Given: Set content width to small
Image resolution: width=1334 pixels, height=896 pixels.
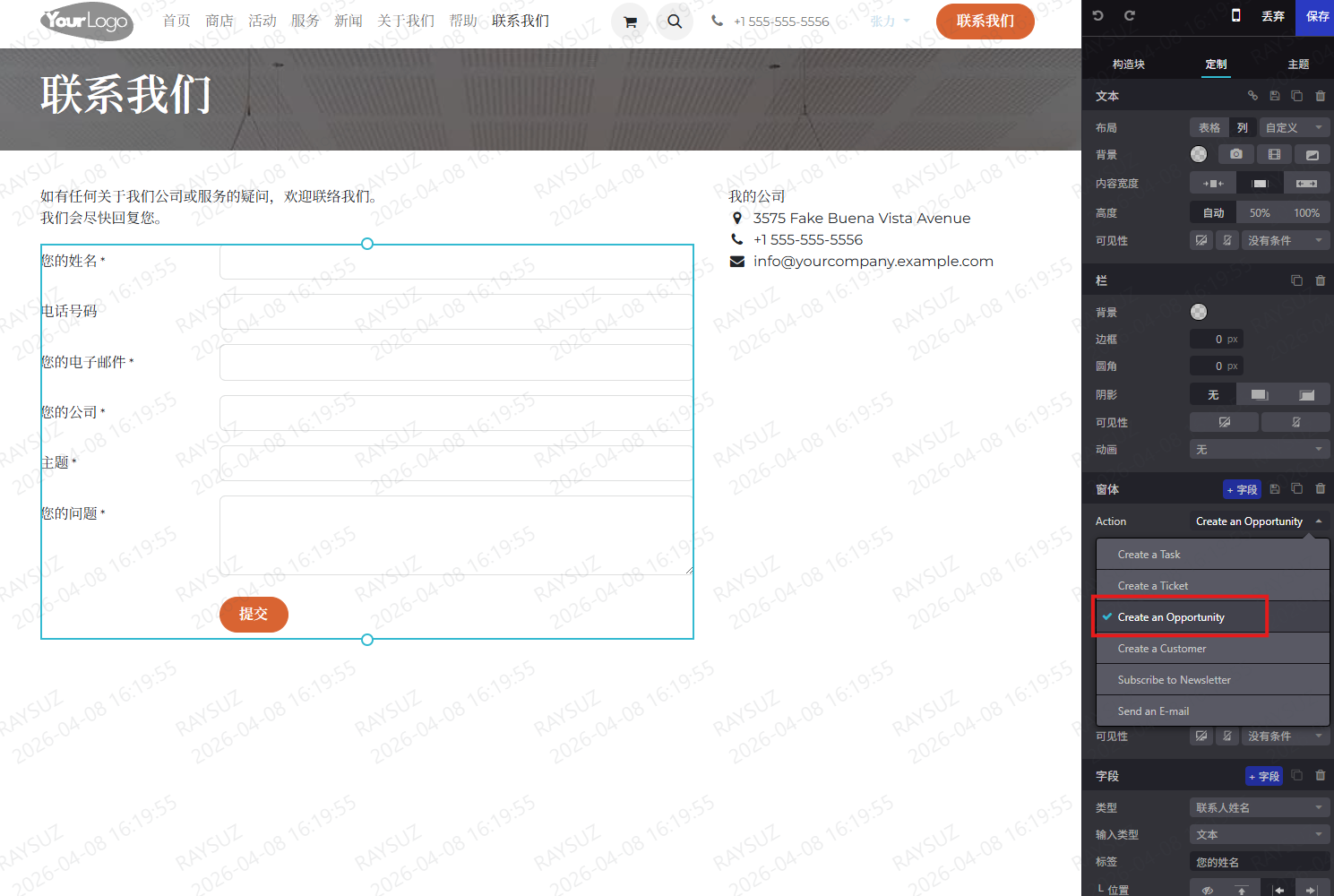Looking at the screenshot, I should tap(1213, 184).
